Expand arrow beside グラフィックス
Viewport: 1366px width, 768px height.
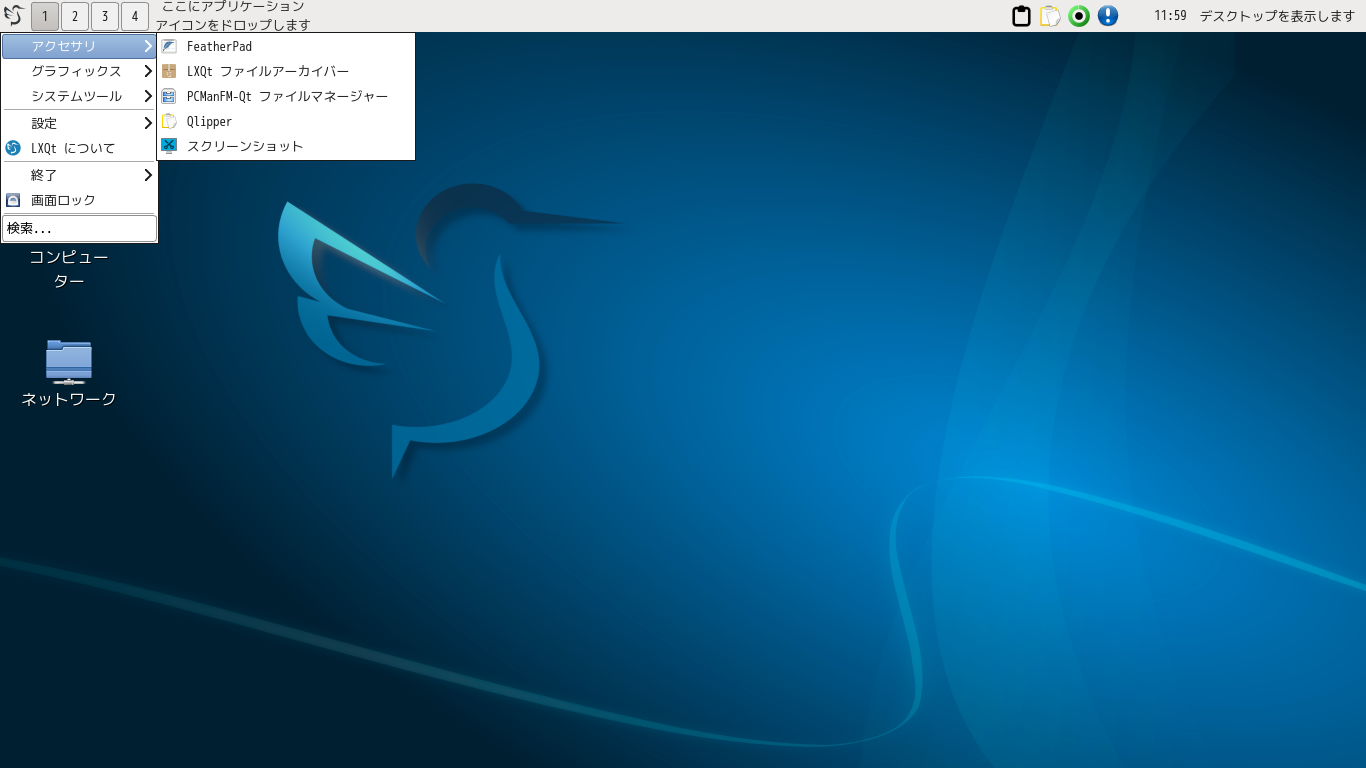[x=148, y=71]
